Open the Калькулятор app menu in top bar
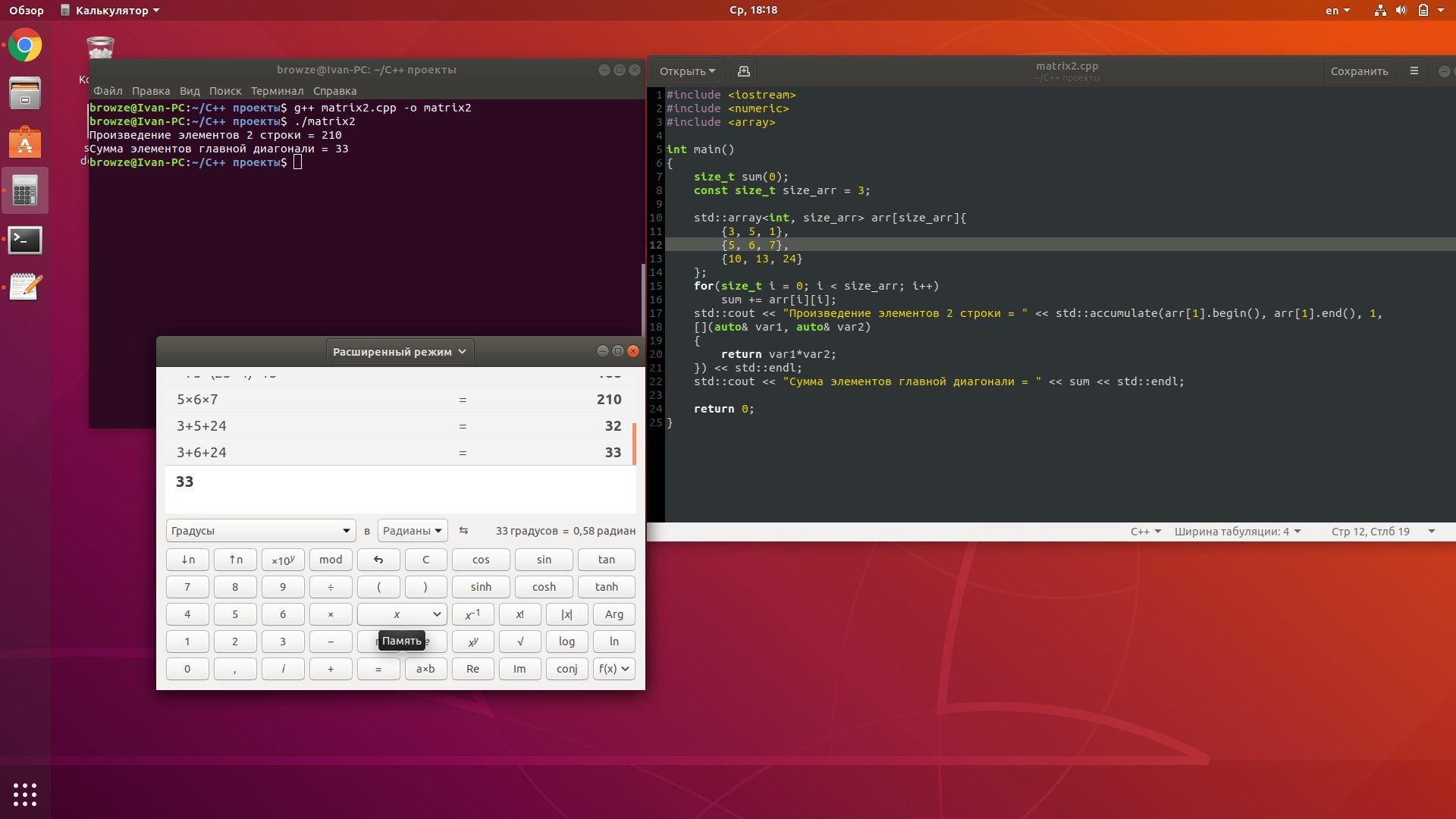 click(110, 10)
